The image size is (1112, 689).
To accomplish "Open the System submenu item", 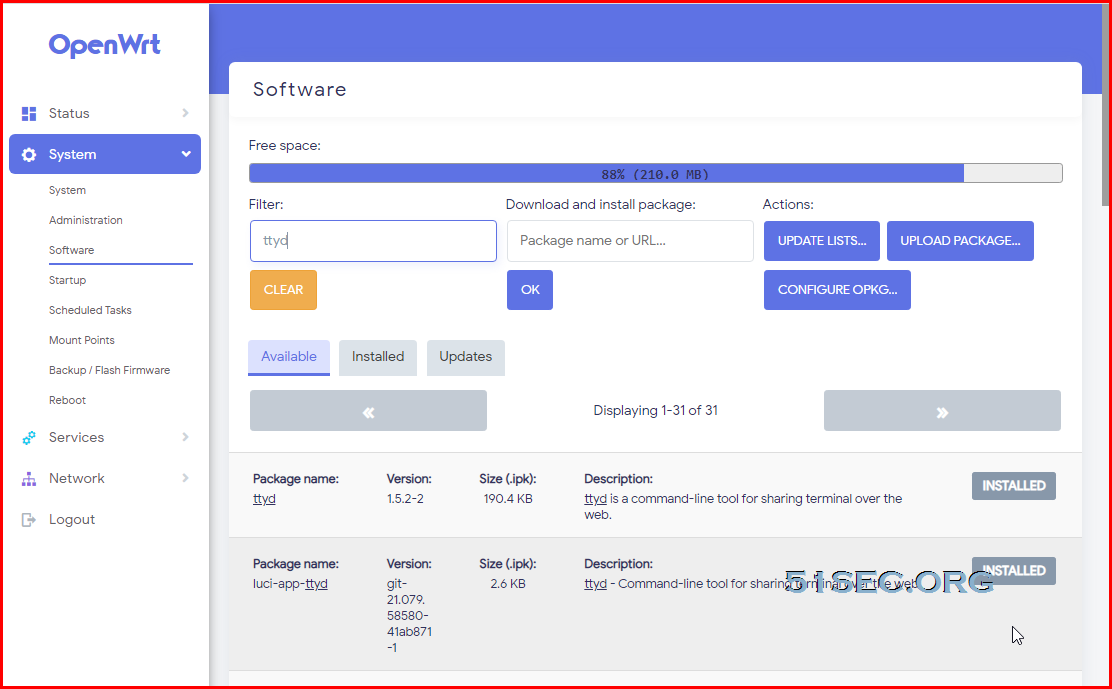I will tap(67, 190).
